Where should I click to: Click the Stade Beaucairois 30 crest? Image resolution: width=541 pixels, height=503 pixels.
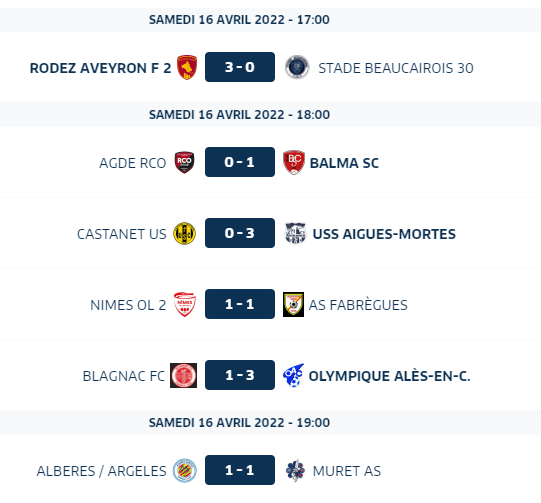[x=297, y=67]
